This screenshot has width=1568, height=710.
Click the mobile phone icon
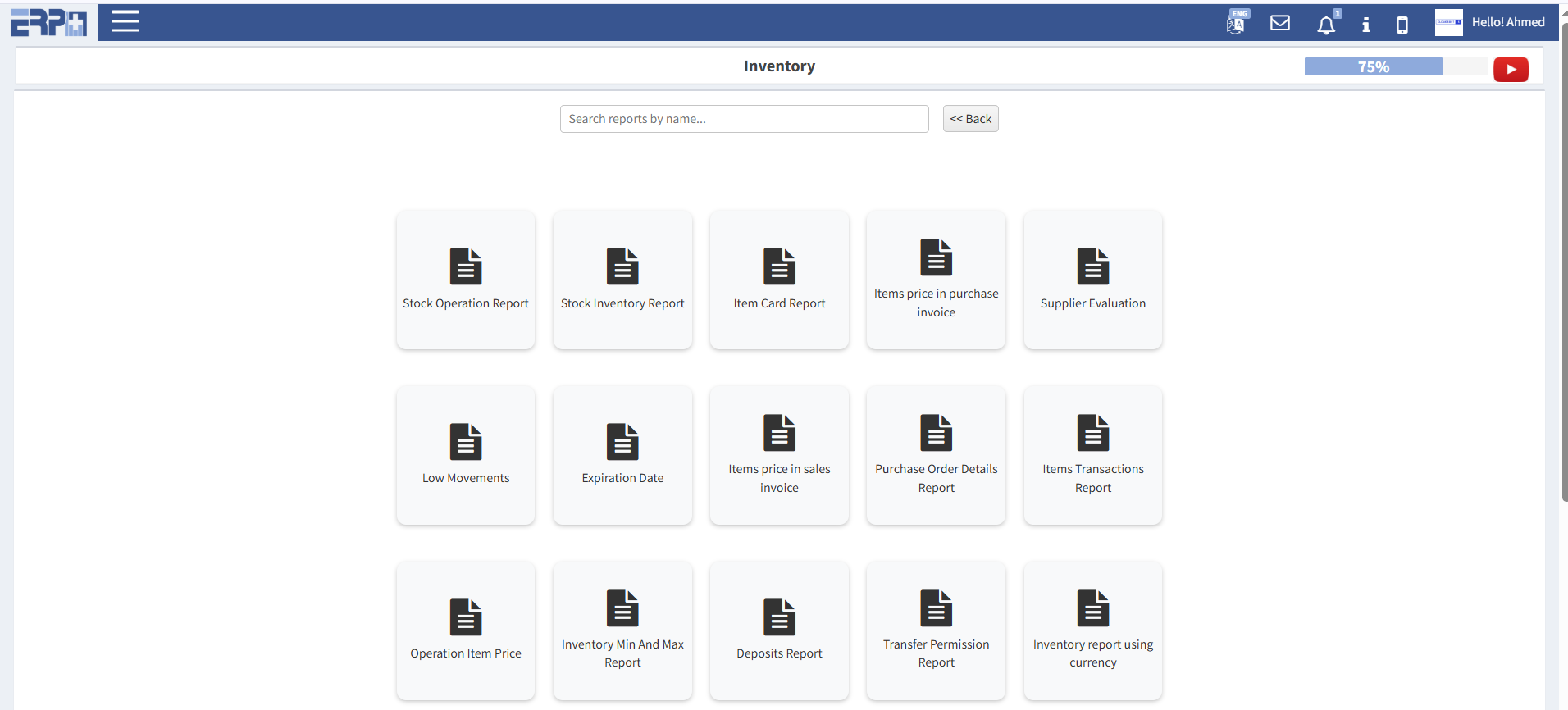pos(1402,25)
